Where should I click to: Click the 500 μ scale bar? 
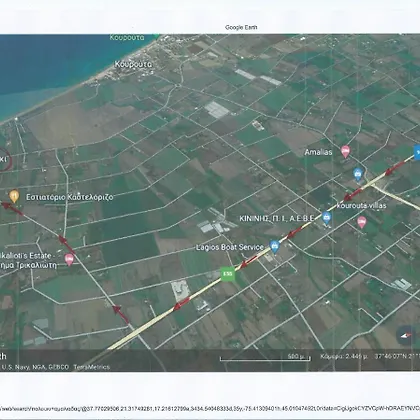click(x=265, y=357)
